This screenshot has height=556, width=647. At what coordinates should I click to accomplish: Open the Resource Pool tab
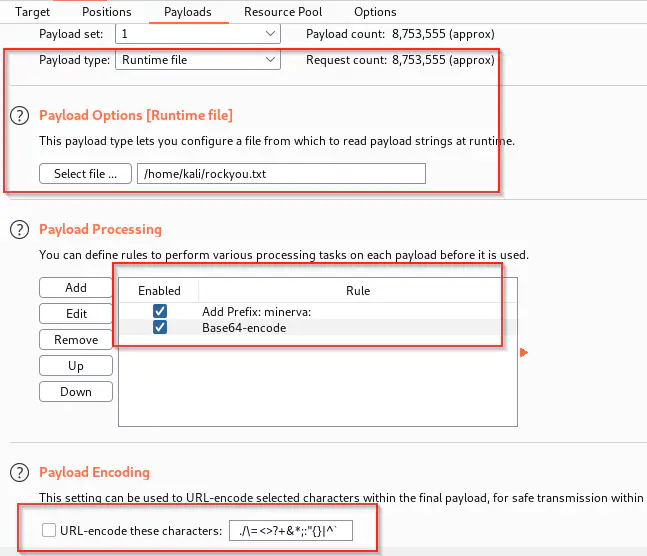coord(284,12)
